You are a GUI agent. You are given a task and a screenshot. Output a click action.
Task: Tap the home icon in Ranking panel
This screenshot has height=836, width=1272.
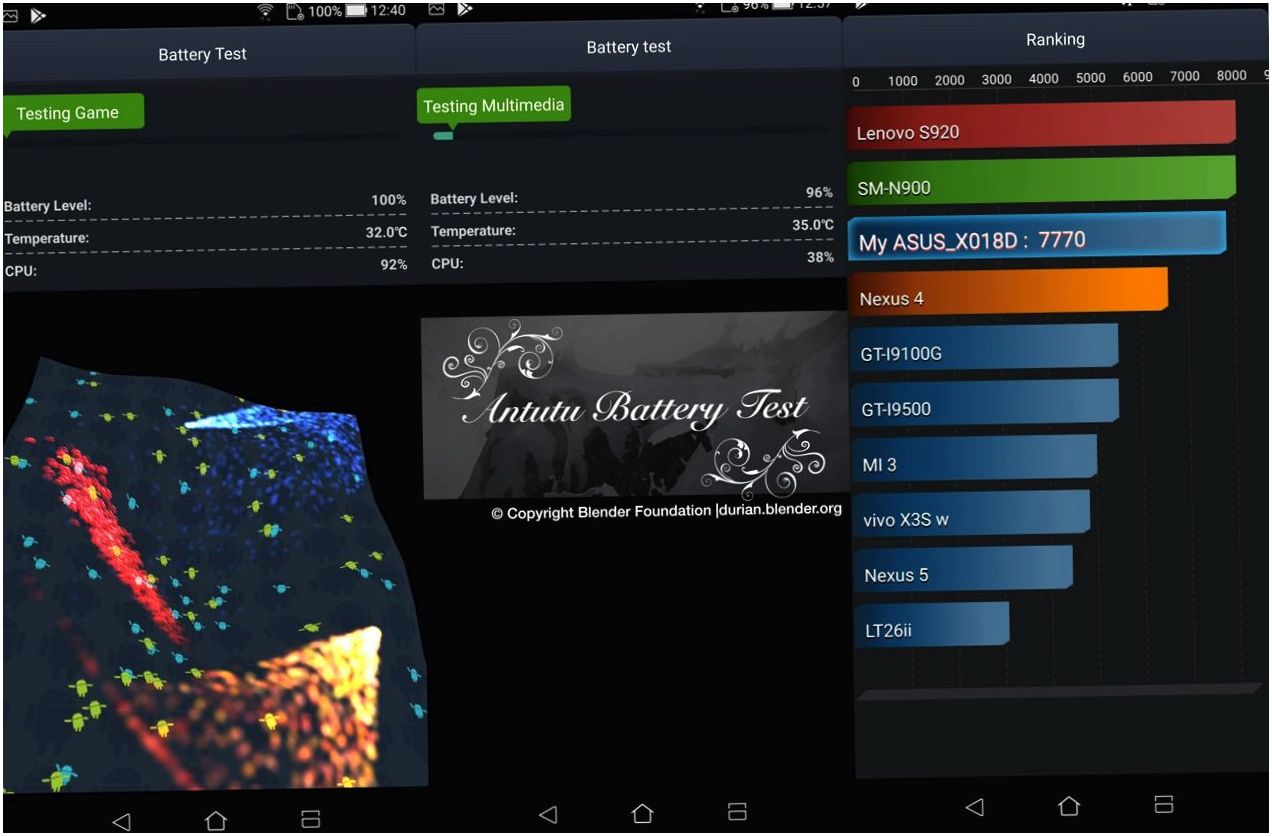click(1069, 805)
